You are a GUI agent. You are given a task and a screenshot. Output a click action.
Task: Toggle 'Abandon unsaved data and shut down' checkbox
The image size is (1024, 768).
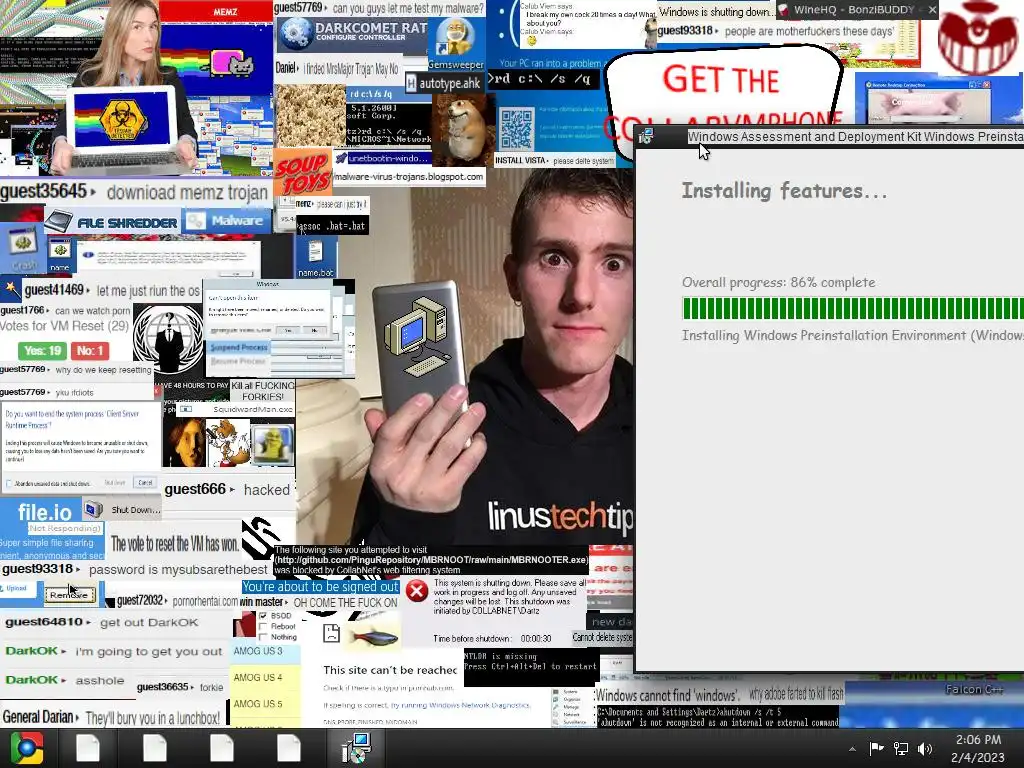coord(9,483)
